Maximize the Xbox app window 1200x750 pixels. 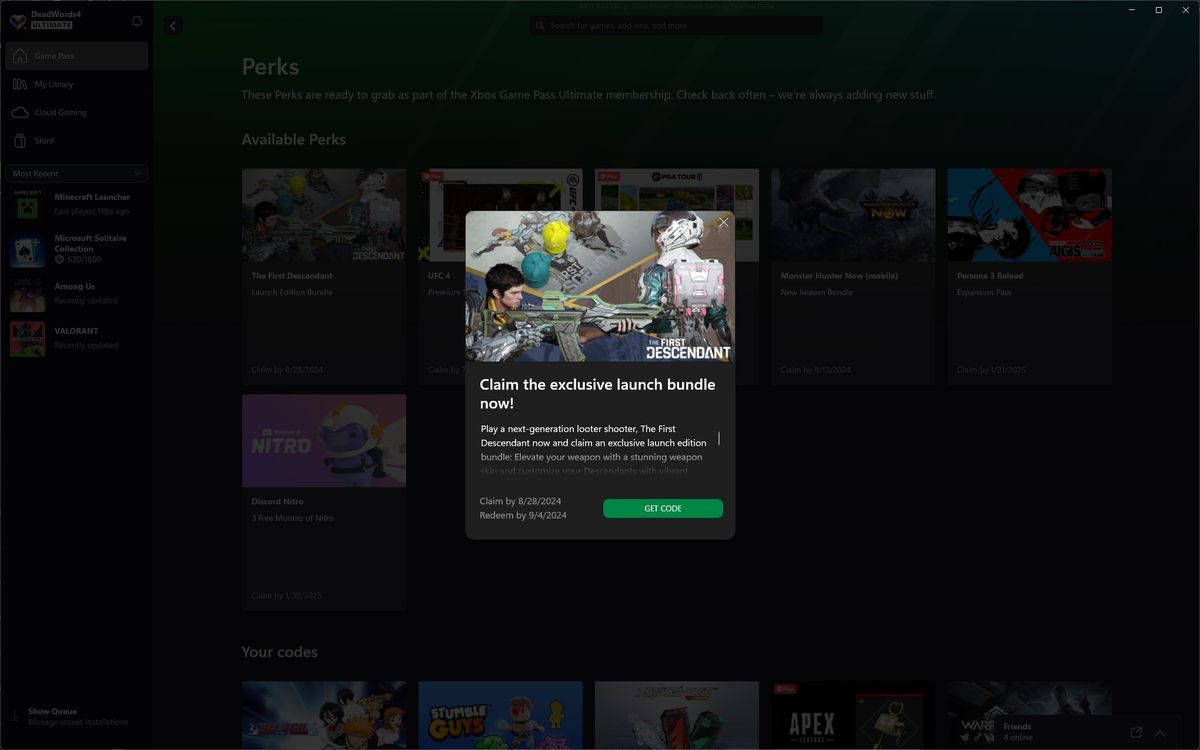1159,10
